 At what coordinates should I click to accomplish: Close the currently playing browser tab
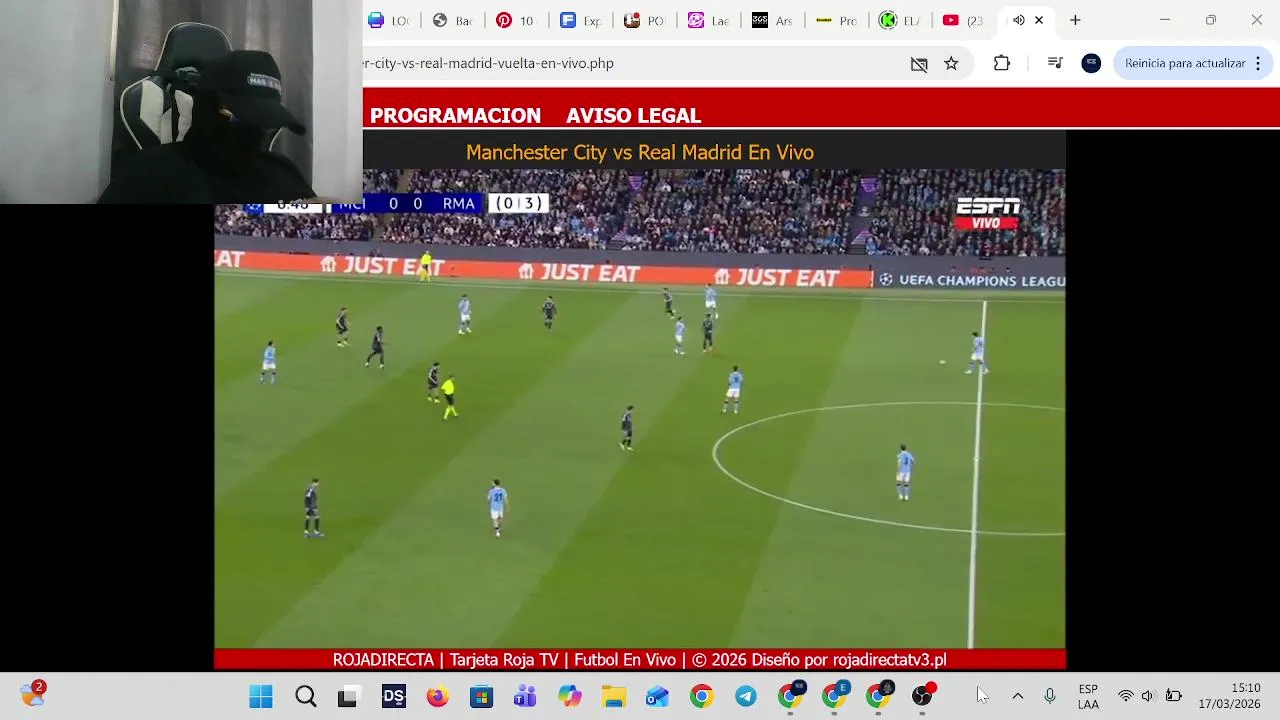pyautogui.click(x=1039, y=20)
